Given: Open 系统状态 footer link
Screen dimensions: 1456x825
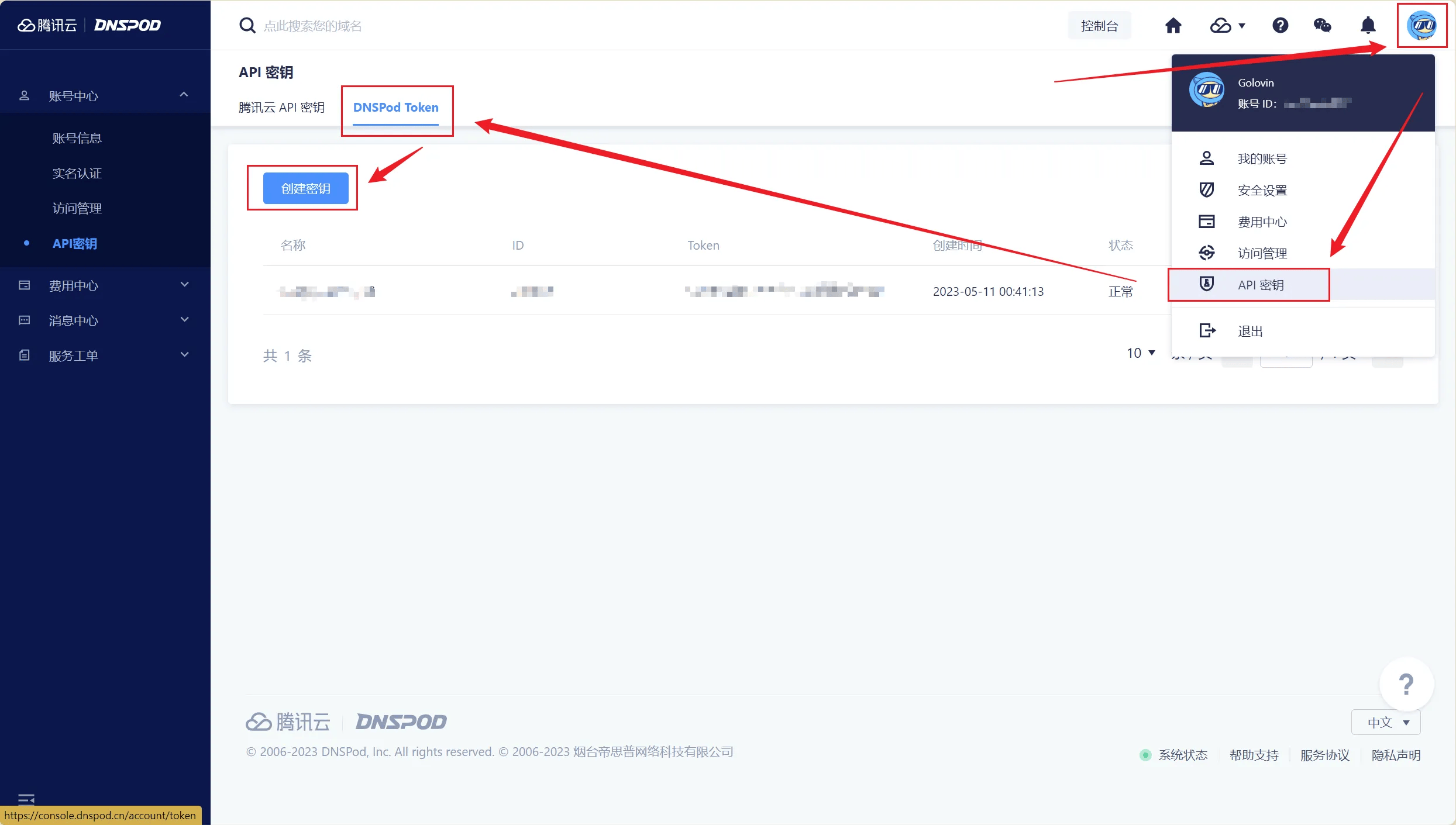Looking at the screenshot, I should [x=1183, y=755].
